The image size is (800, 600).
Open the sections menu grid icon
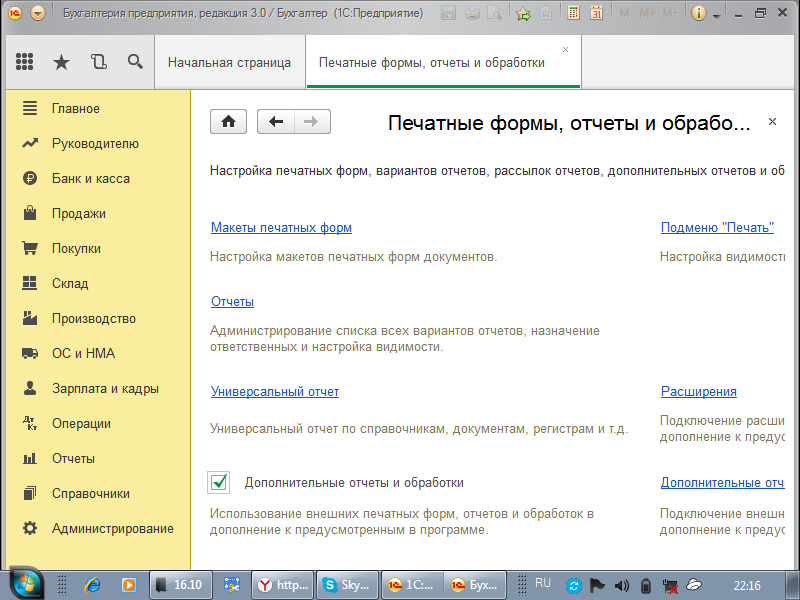(25, 62)
